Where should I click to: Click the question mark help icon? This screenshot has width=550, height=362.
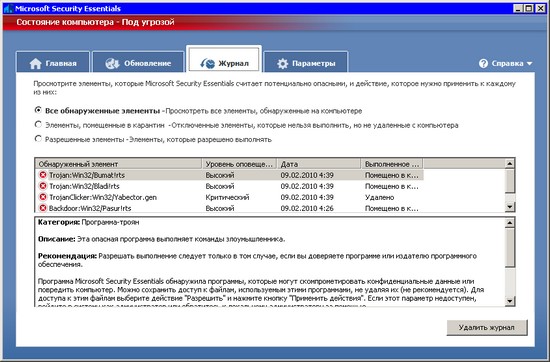pyautogui.click(x=483, y=63)
